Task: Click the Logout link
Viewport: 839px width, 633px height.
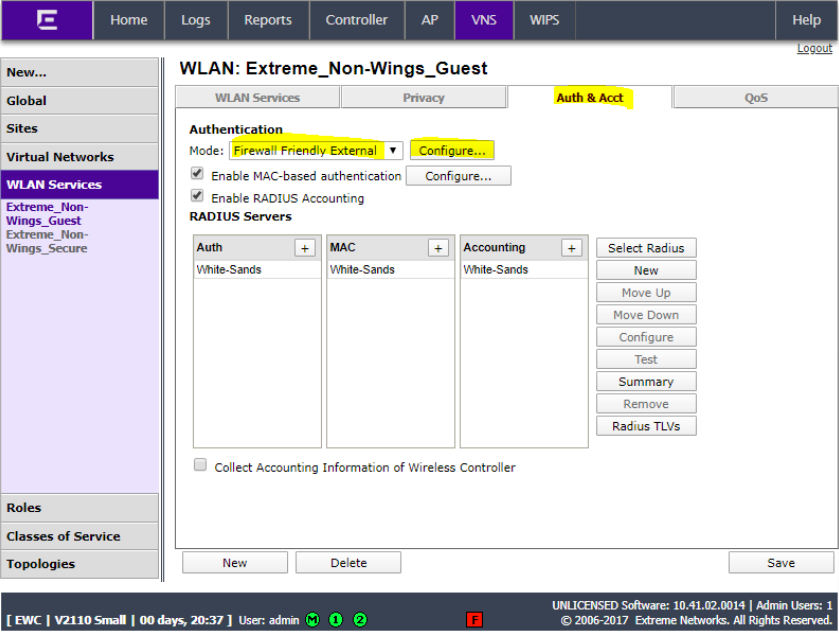Action: click(814, 49)
